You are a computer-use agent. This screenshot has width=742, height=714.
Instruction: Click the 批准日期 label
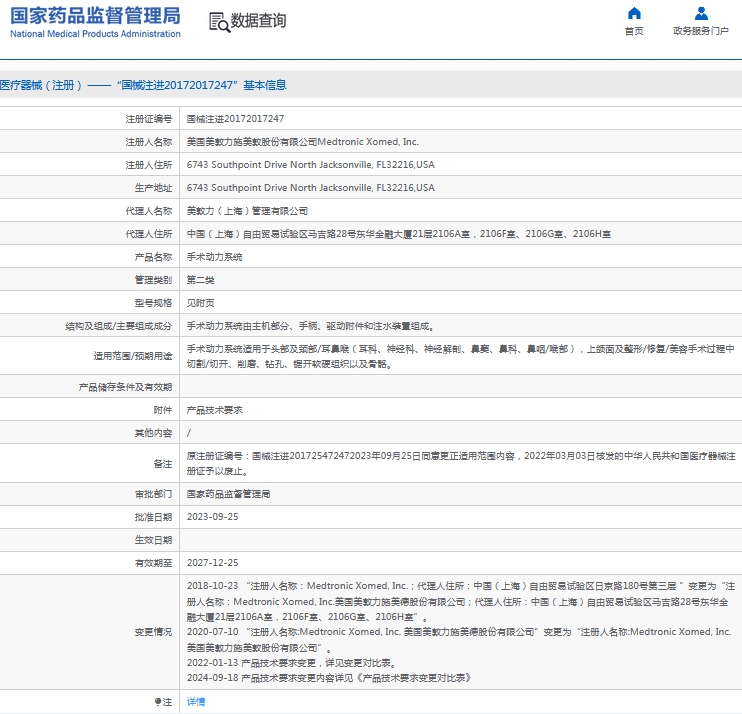click(153, 517)
